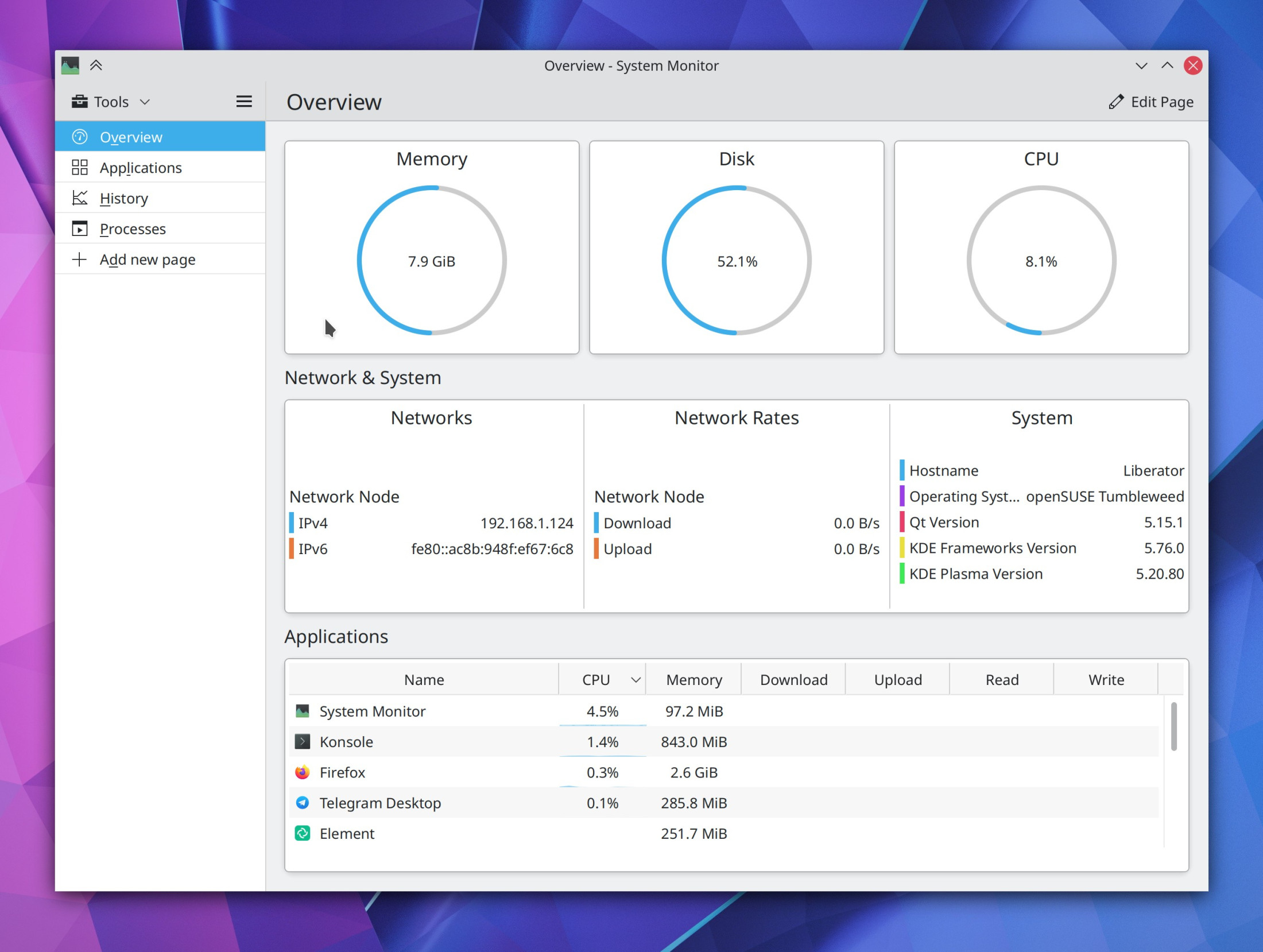Sort applications by the Memory column
The image size is (1263, 952).
(x=694, y=679)
